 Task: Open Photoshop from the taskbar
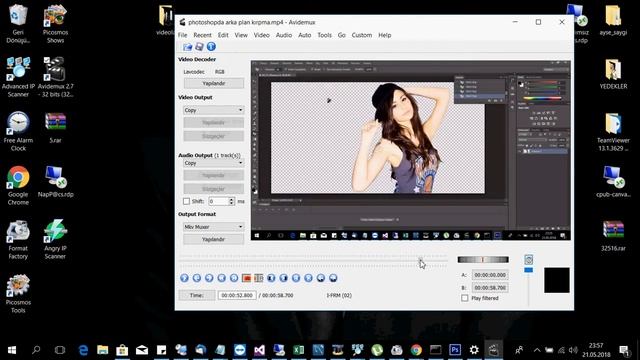click(455, 350)
